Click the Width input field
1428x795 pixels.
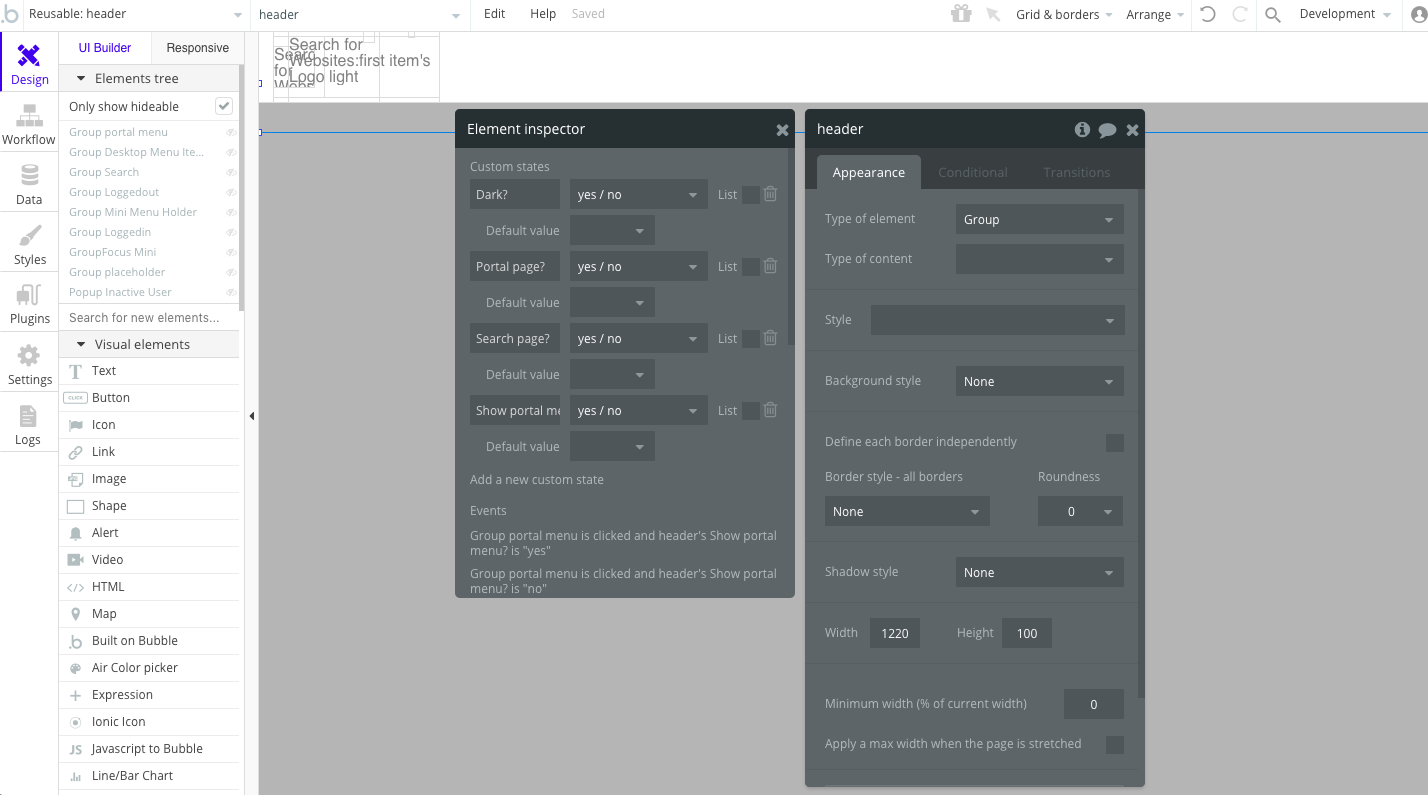[894, 633]
